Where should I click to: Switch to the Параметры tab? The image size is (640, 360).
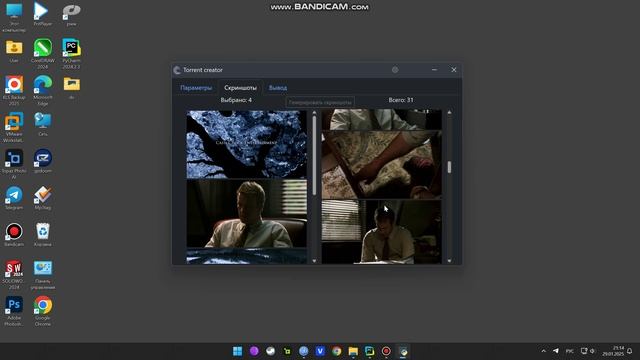[196, 88]
